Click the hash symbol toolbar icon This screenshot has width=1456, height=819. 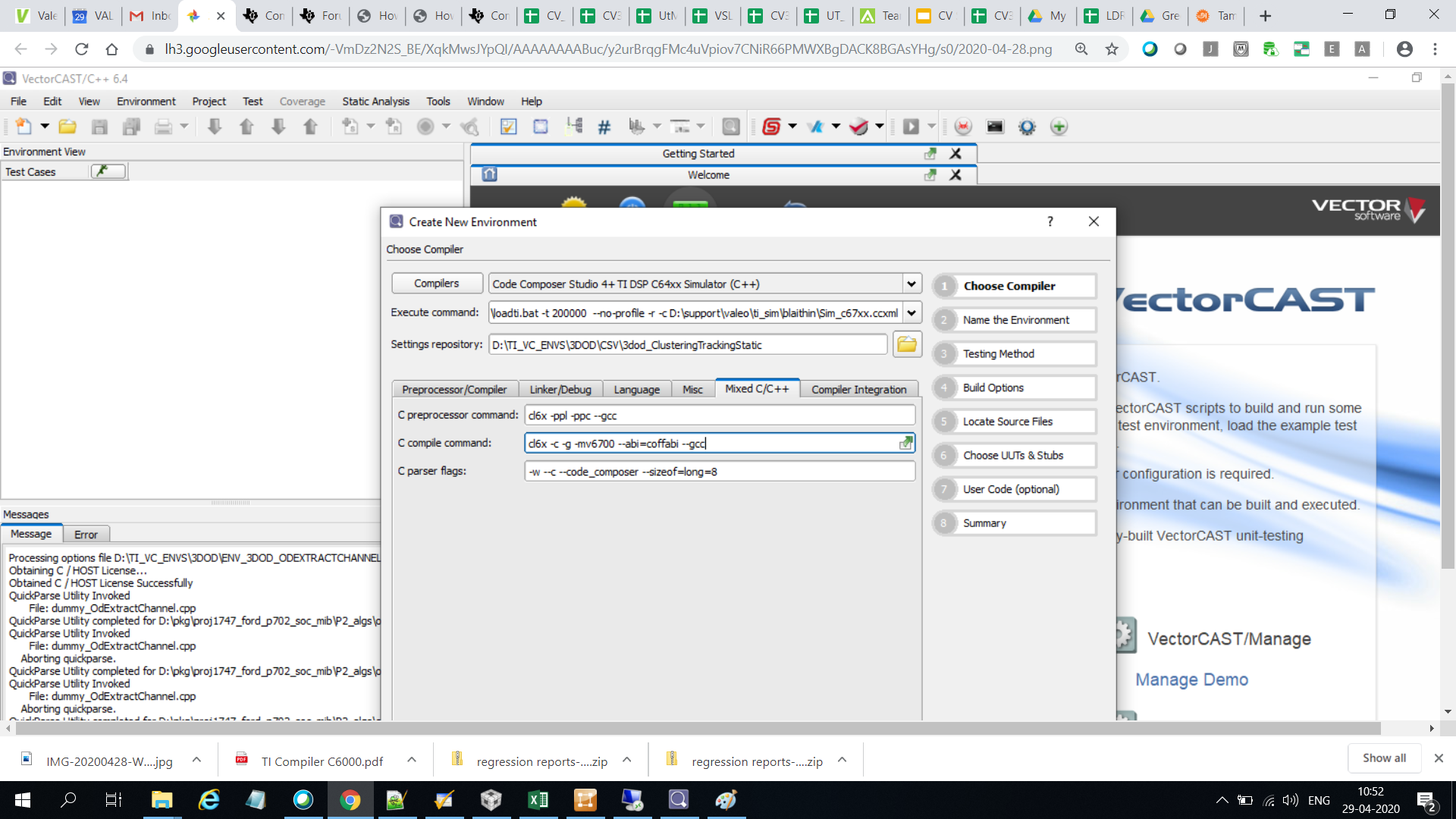(x=604, y=127)
